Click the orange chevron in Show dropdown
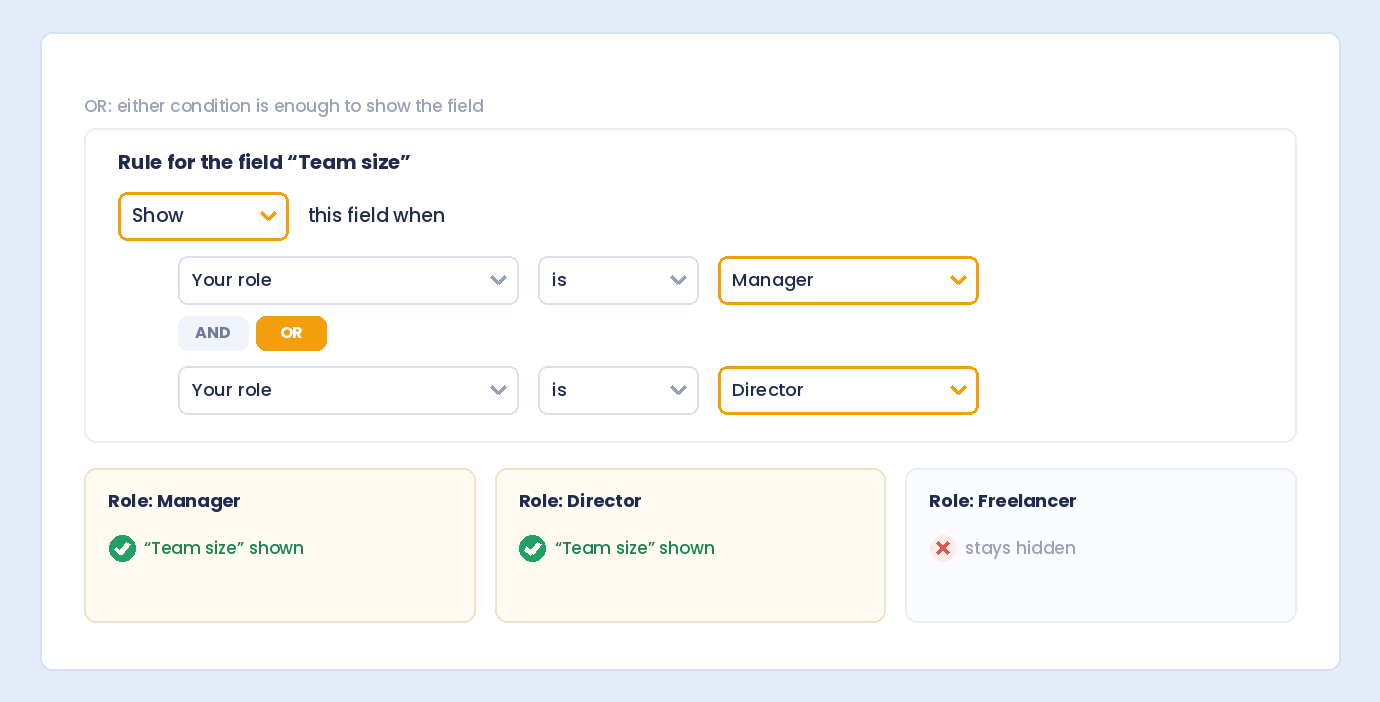This screenshot has height=702, width=1380. 268,216
